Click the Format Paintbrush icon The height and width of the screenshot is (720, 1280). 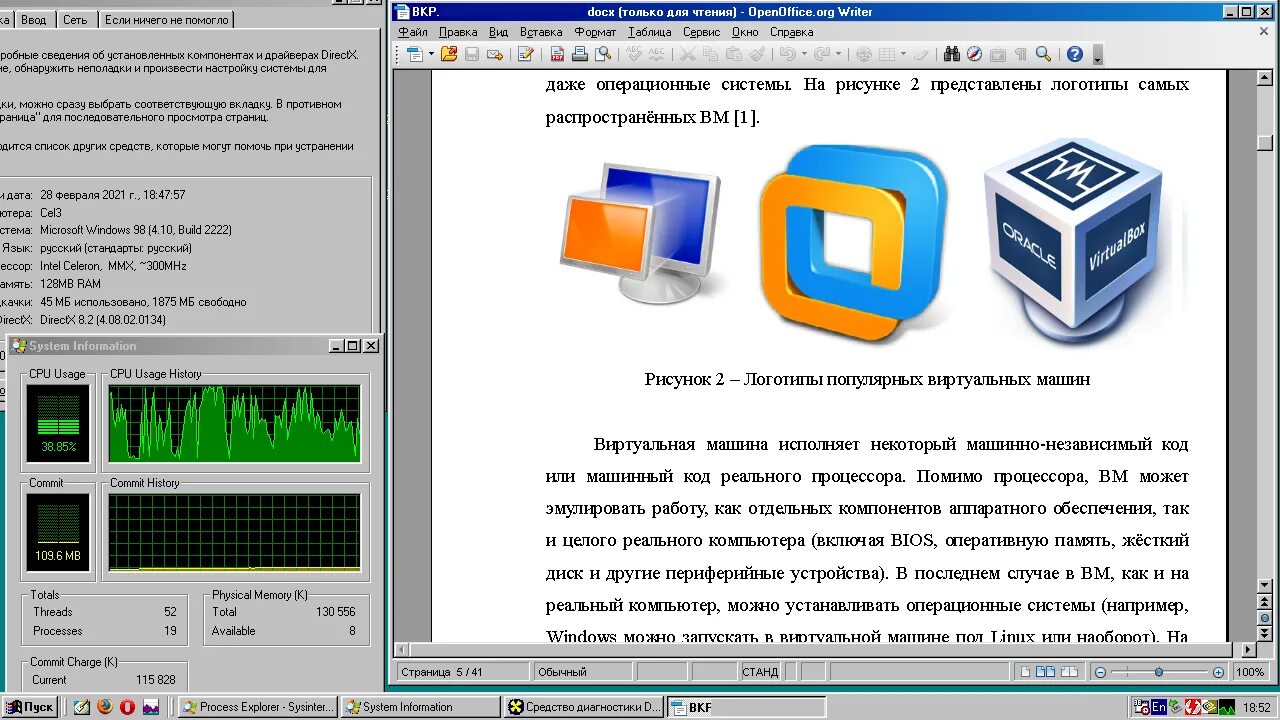[757, 54]
